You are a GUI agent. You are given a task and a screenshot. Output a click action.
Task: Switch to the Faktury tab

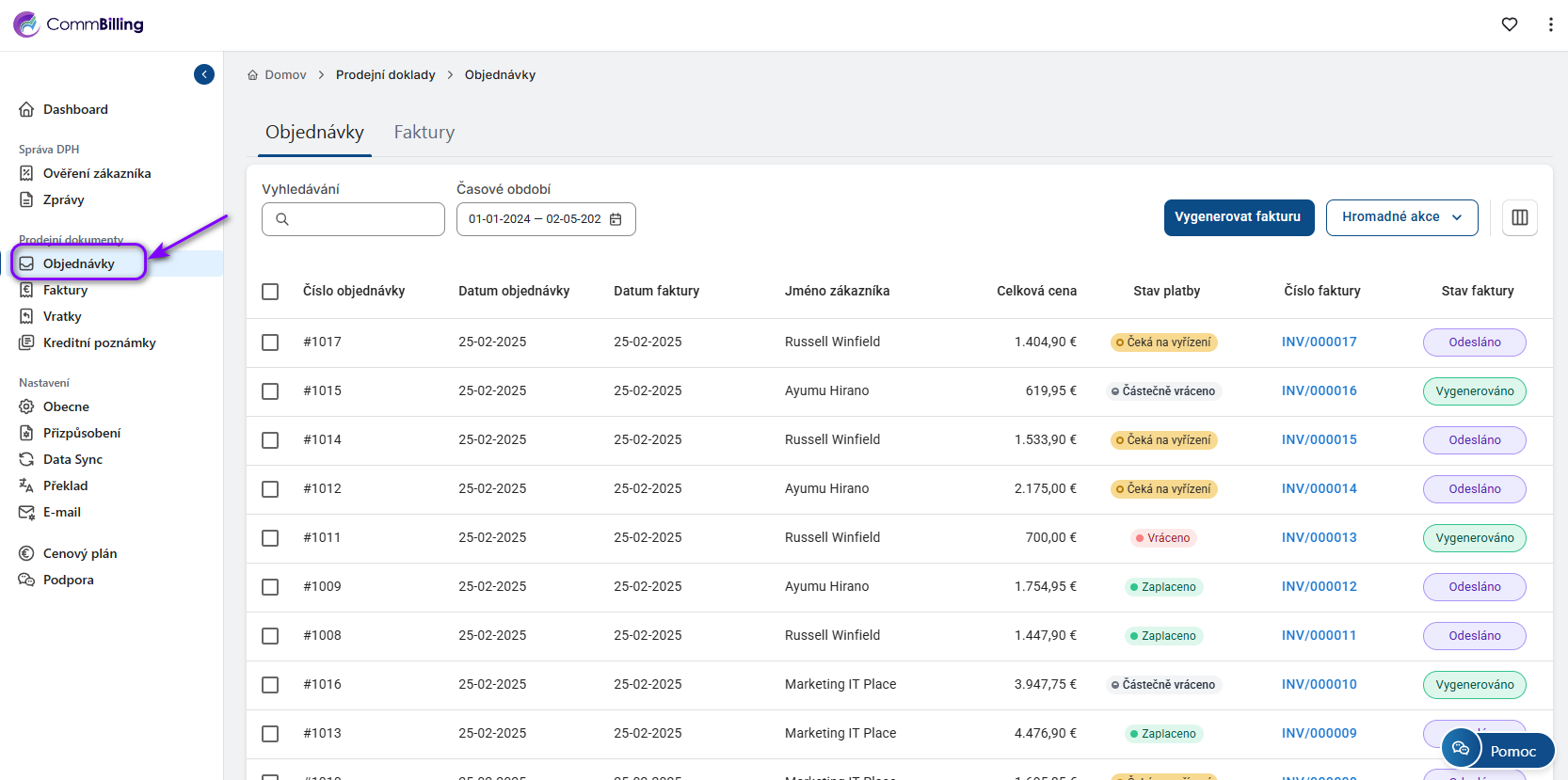click(424, 133)
